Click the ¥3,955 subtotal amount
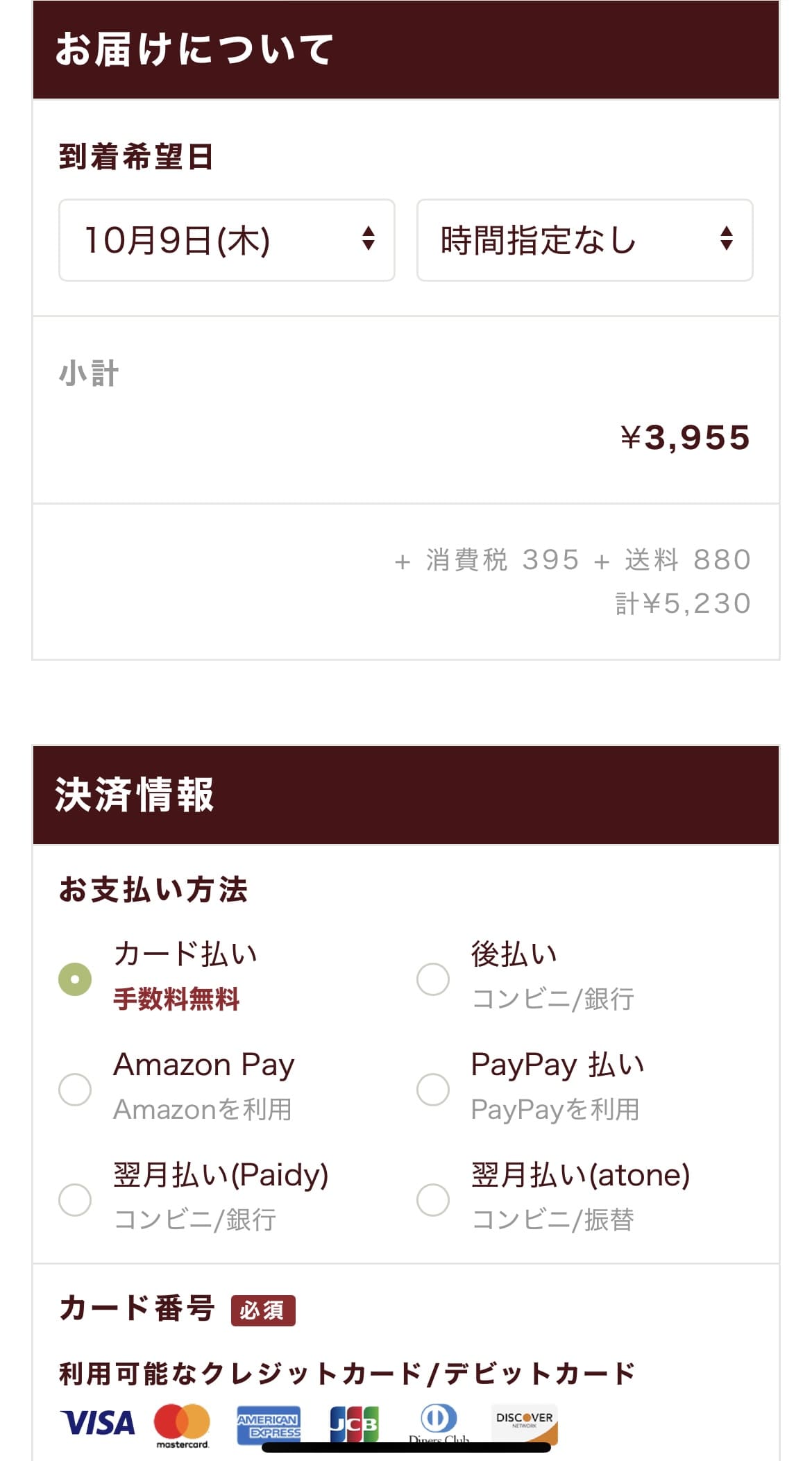Viewport: 812px width, 1461px height. (685, 438)
